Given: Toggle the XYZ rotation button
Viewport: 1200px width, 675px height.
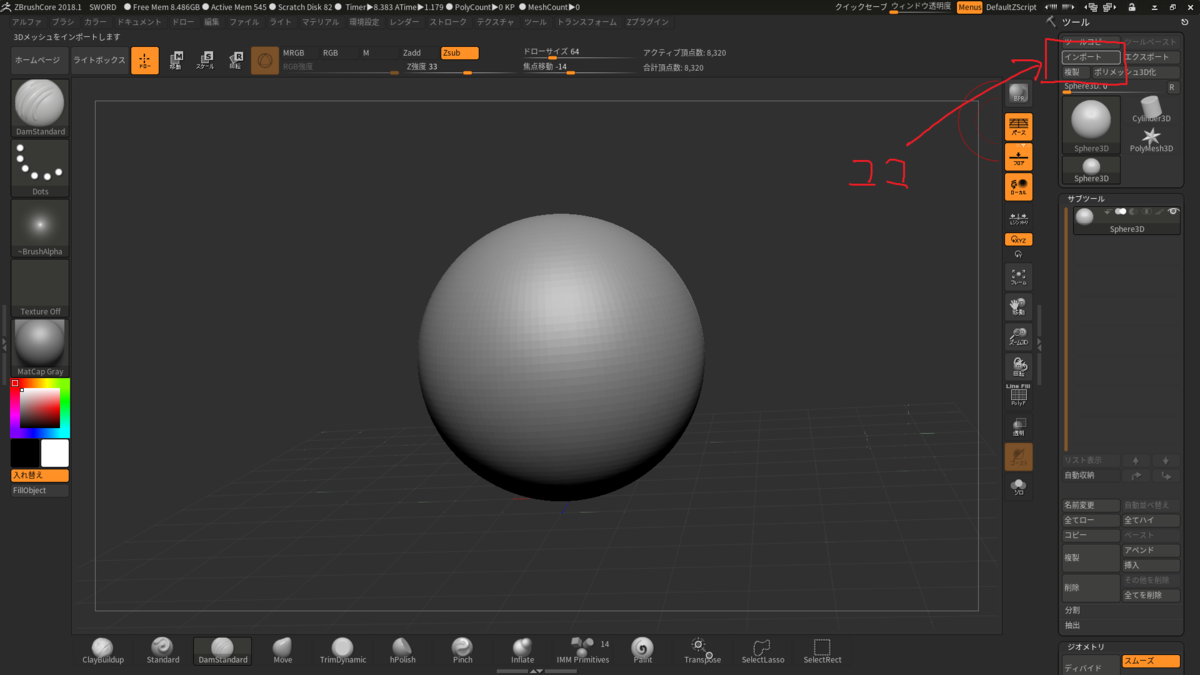Looking at the screenshot, I should [x=1018, y=240].
